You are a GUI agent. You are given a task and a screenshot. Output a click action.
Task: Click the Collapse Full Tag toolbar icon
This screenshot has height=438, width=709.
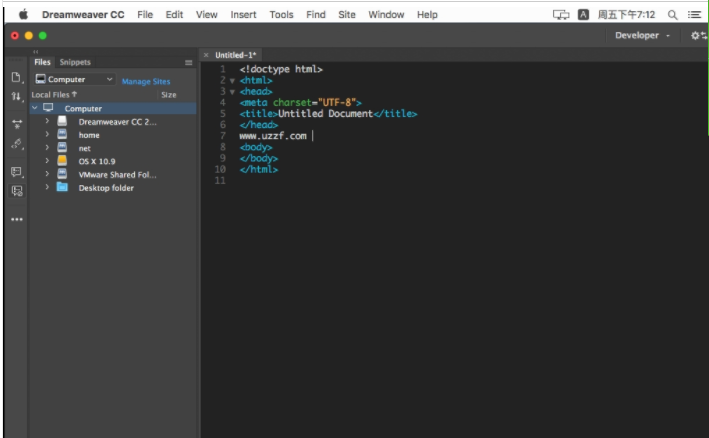[16, 124]
